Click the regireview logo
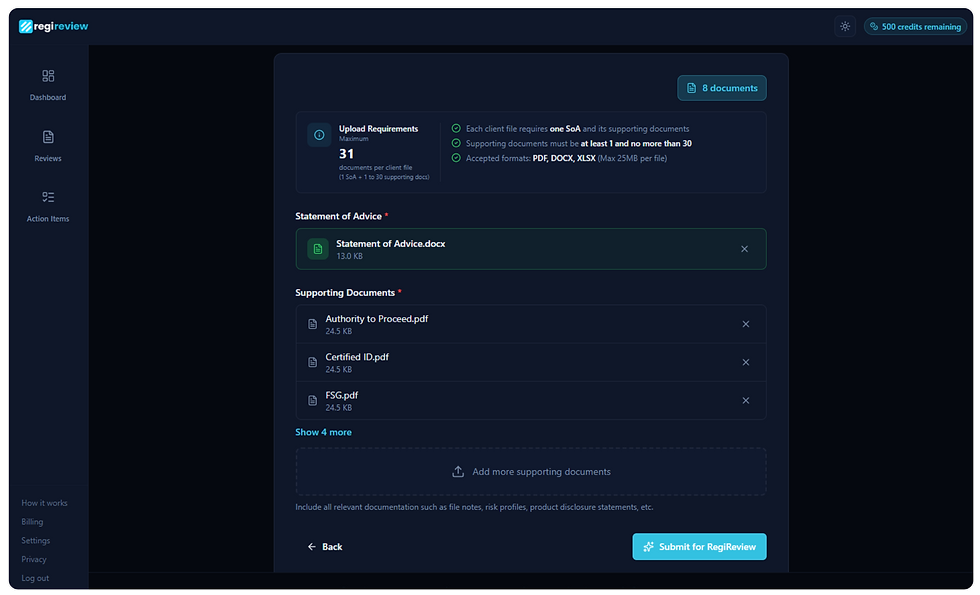Viewport: 980px width, 595px height. [x=54, y=26]
